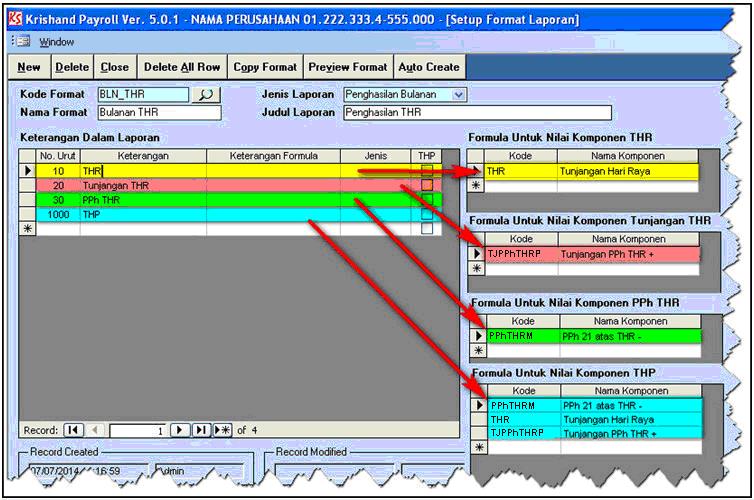Toggle THP checkbox for THR row

pyautogui.click(x=427, y=170)
